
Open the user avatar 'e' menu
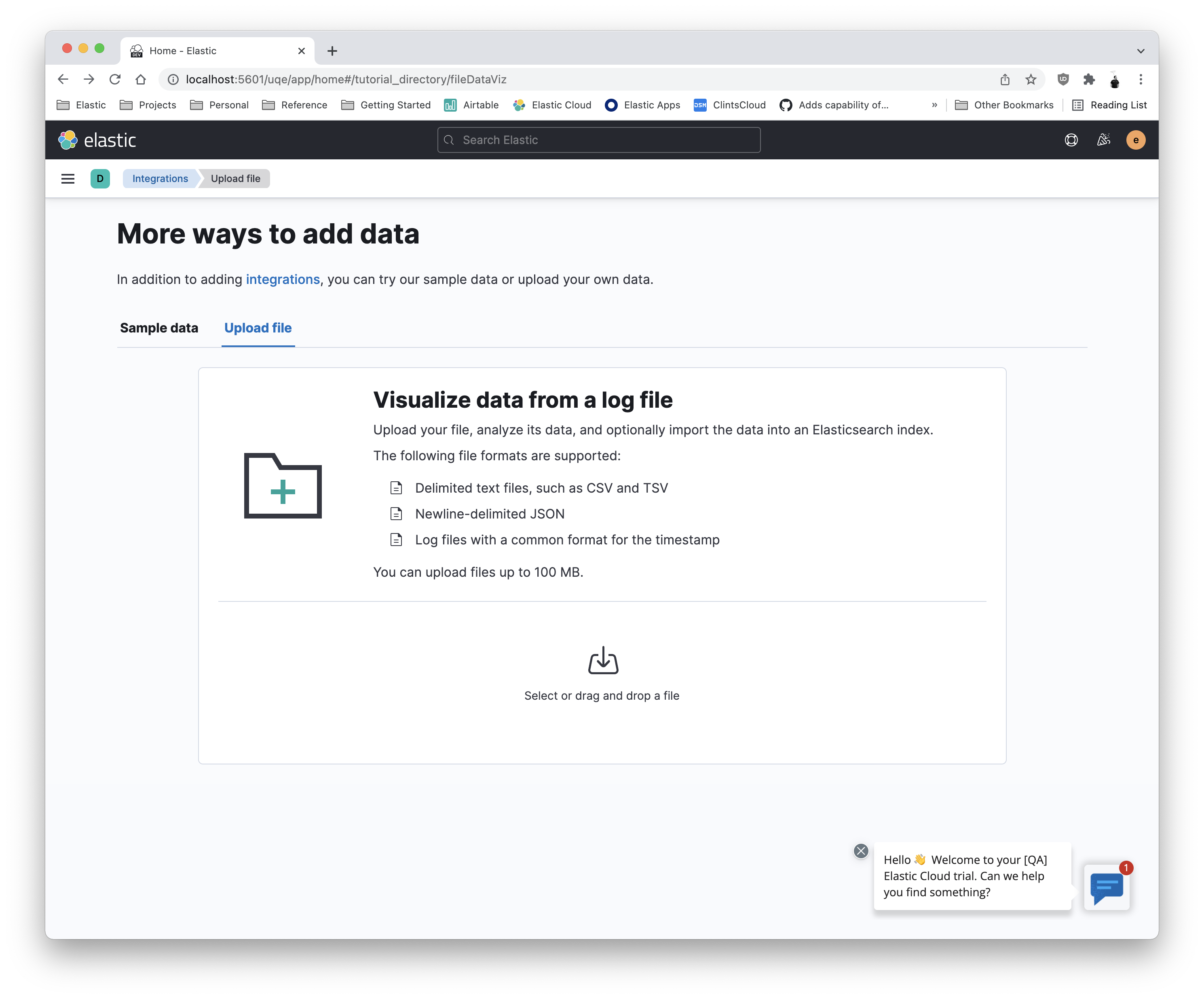tap(1136, 140)
